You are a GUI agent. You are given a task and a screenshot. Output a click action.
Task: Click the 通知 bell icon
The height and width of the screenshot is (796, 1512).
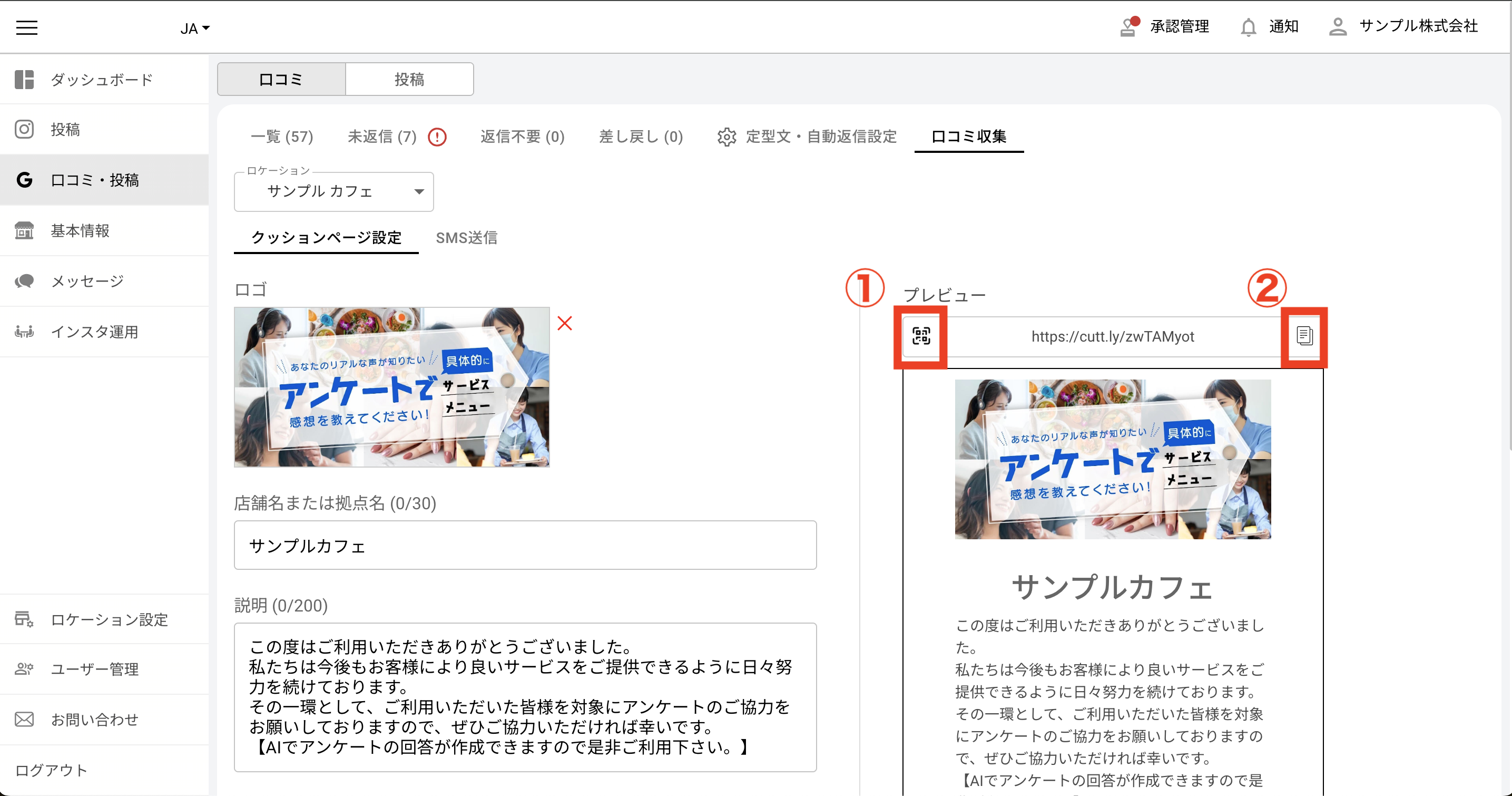(1248, 26)
